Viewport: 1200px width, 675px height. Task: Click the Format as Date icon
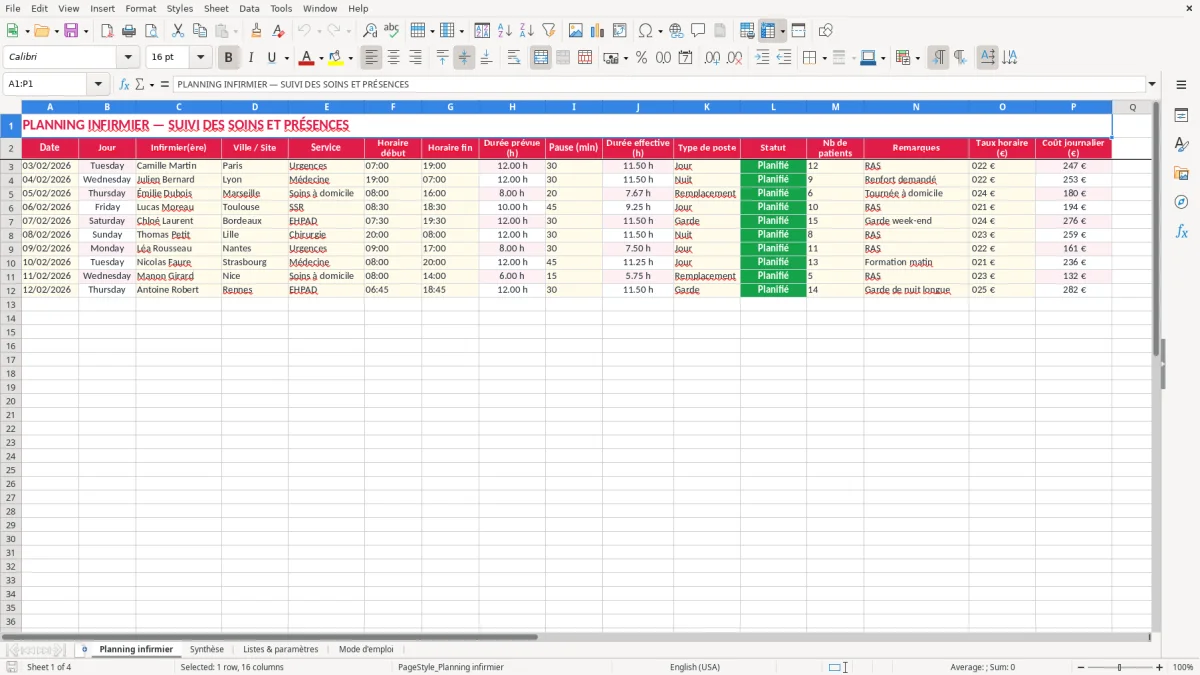click(685, 58)
